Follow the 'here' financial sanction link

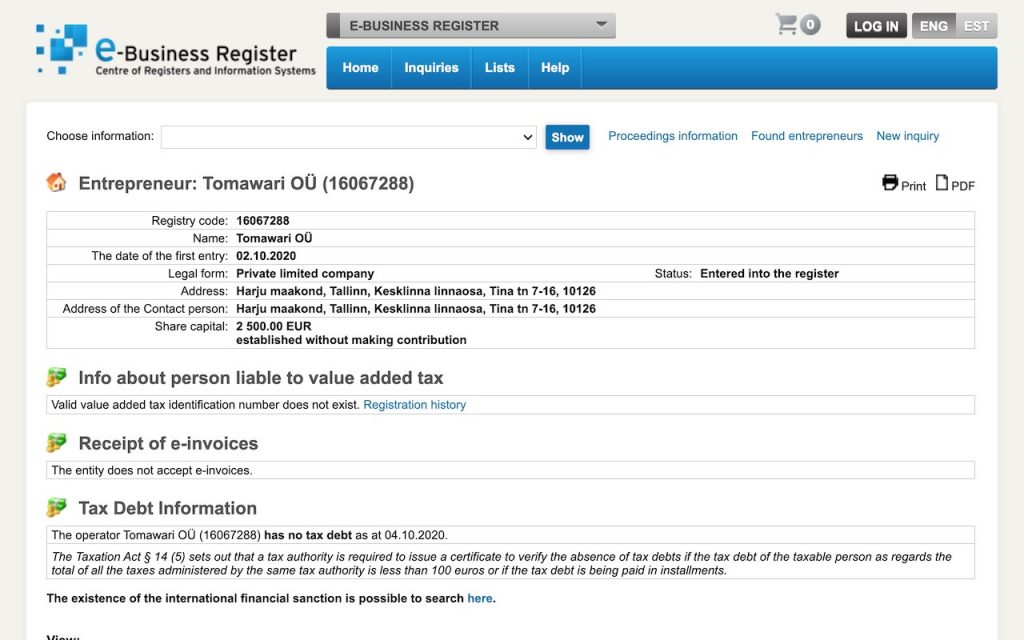pyautogui.click(x=480, y=598)
